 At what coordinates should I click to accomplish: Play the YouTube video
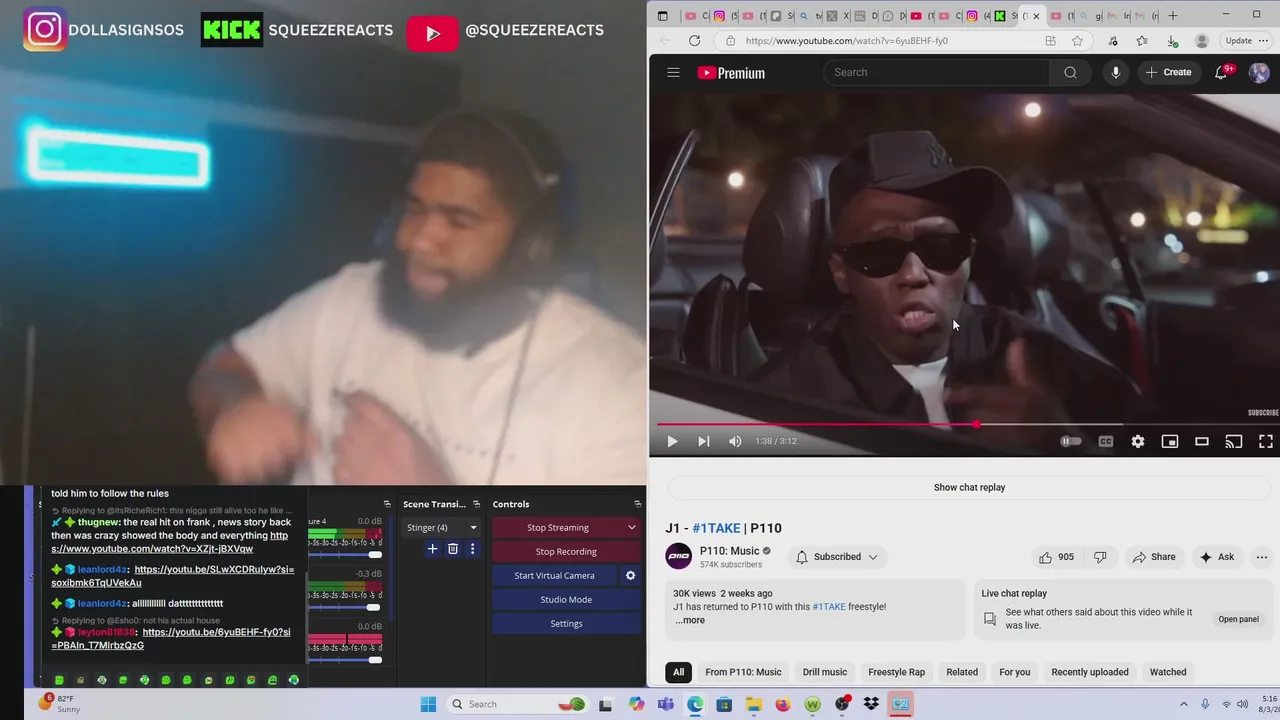[x=672, y=441]
